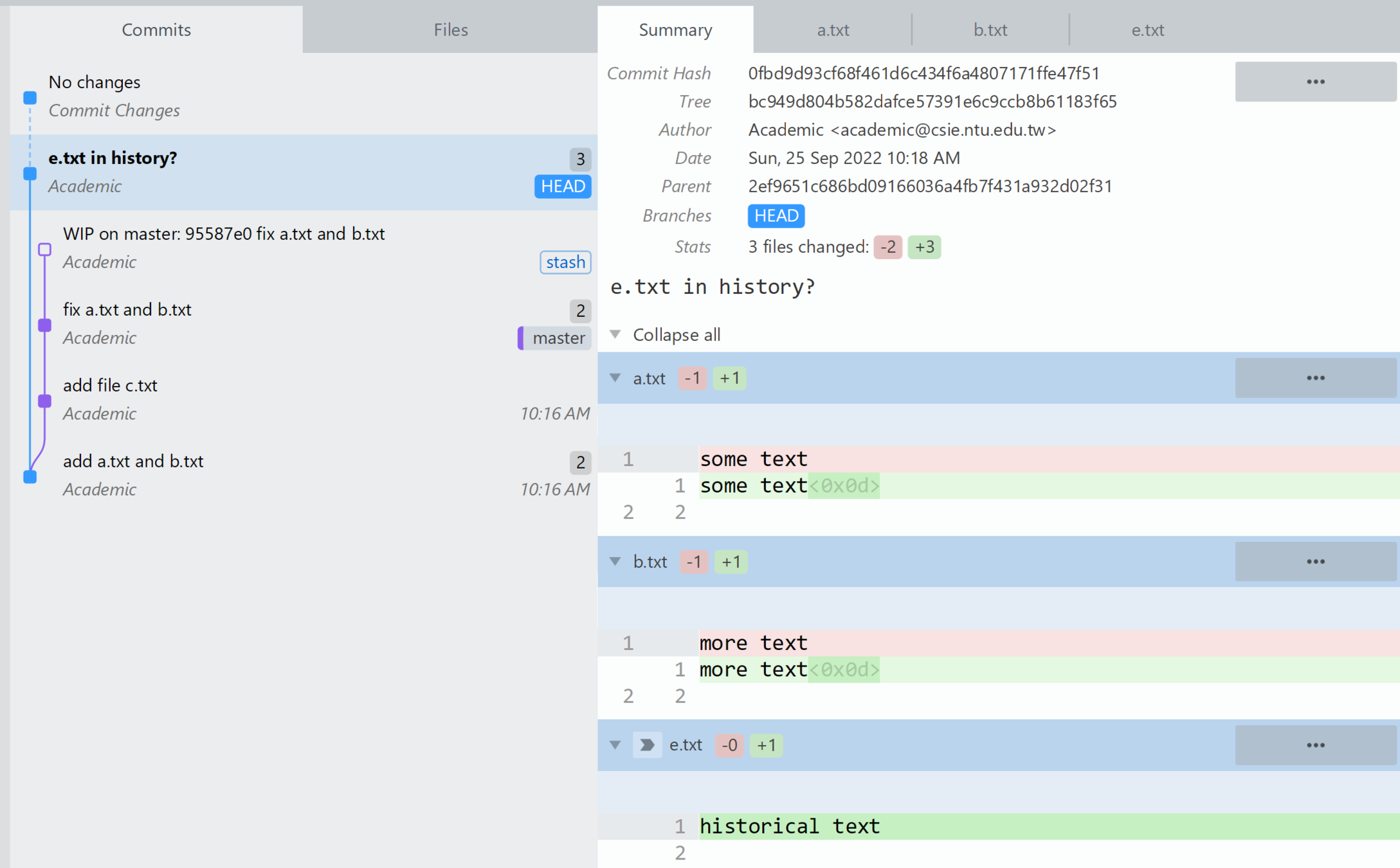Select the 'fix a.txt and b.txt' commit
The image size is (1400, 868).
[127, 310]
